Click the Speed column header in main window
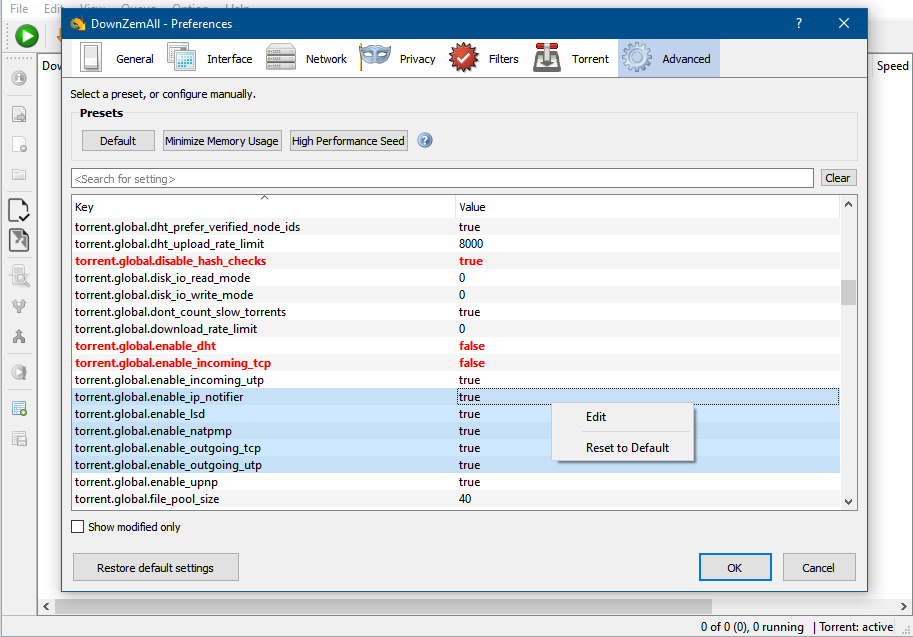This screenshot has width=913, height=637. (x=892, y=66)
